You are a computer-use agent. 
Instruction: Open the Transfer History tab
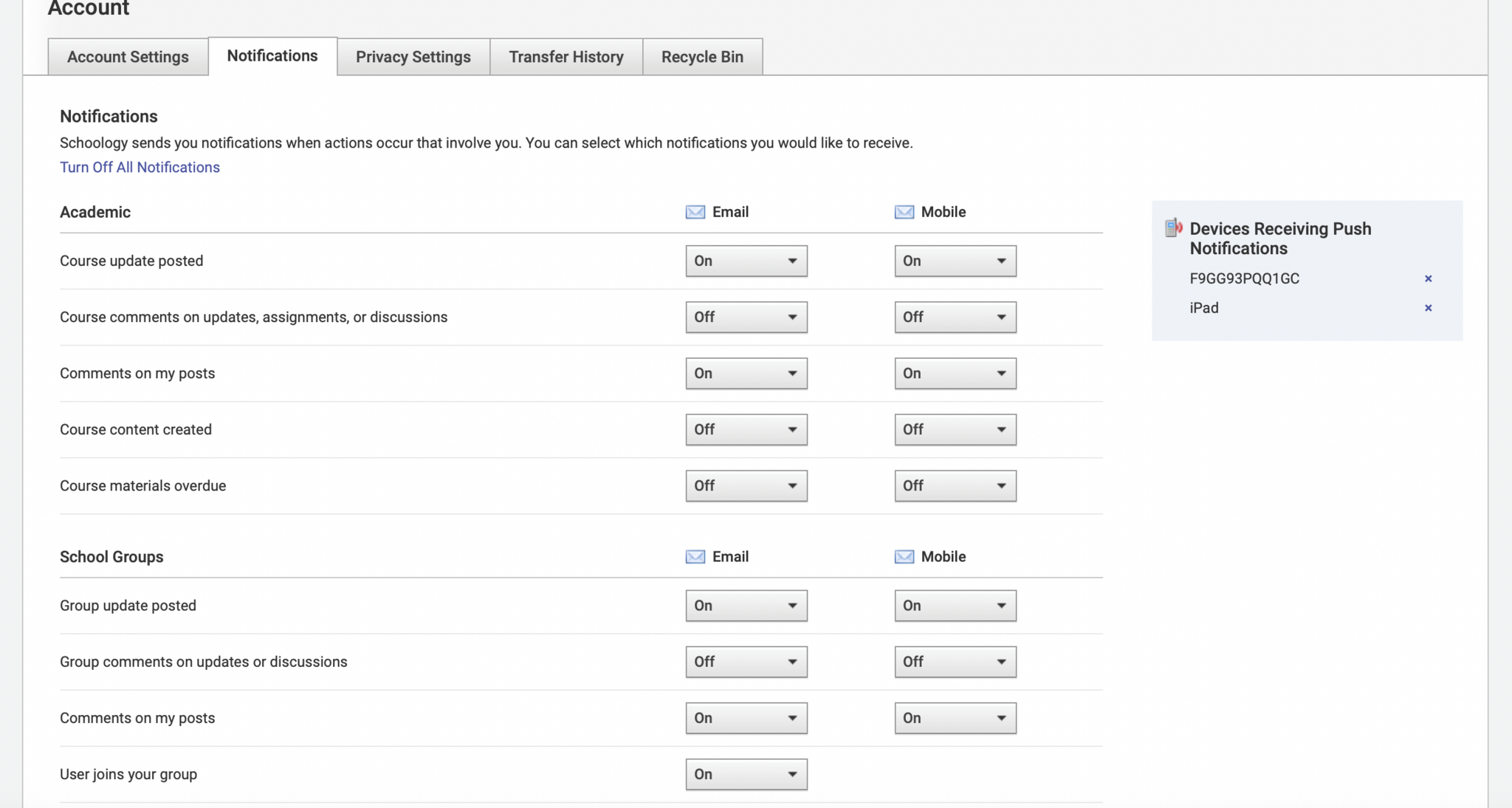(x=566, y=57)
